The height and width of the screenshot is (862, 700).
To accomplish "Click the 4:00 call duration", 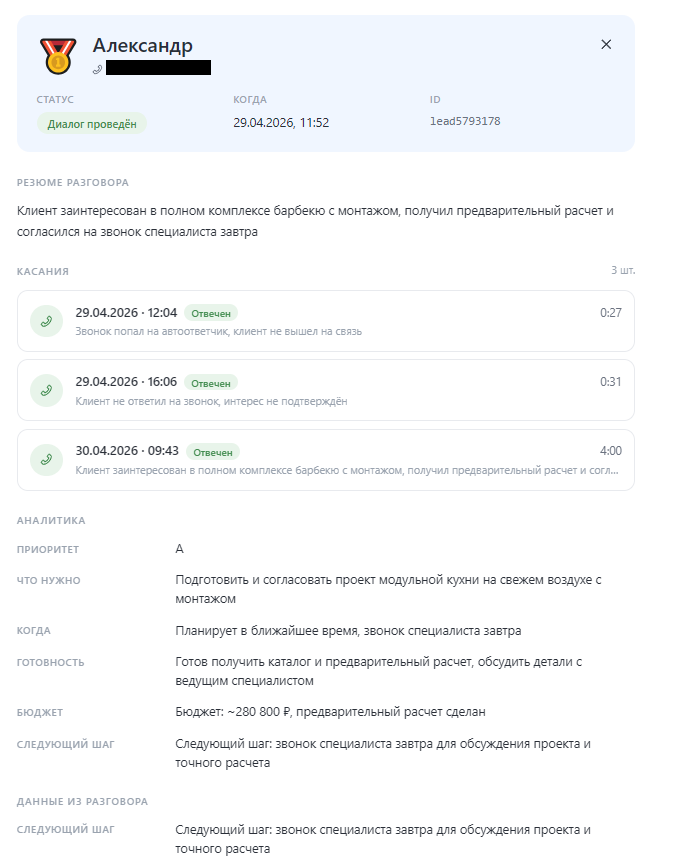I will click(x=611, y=451).
